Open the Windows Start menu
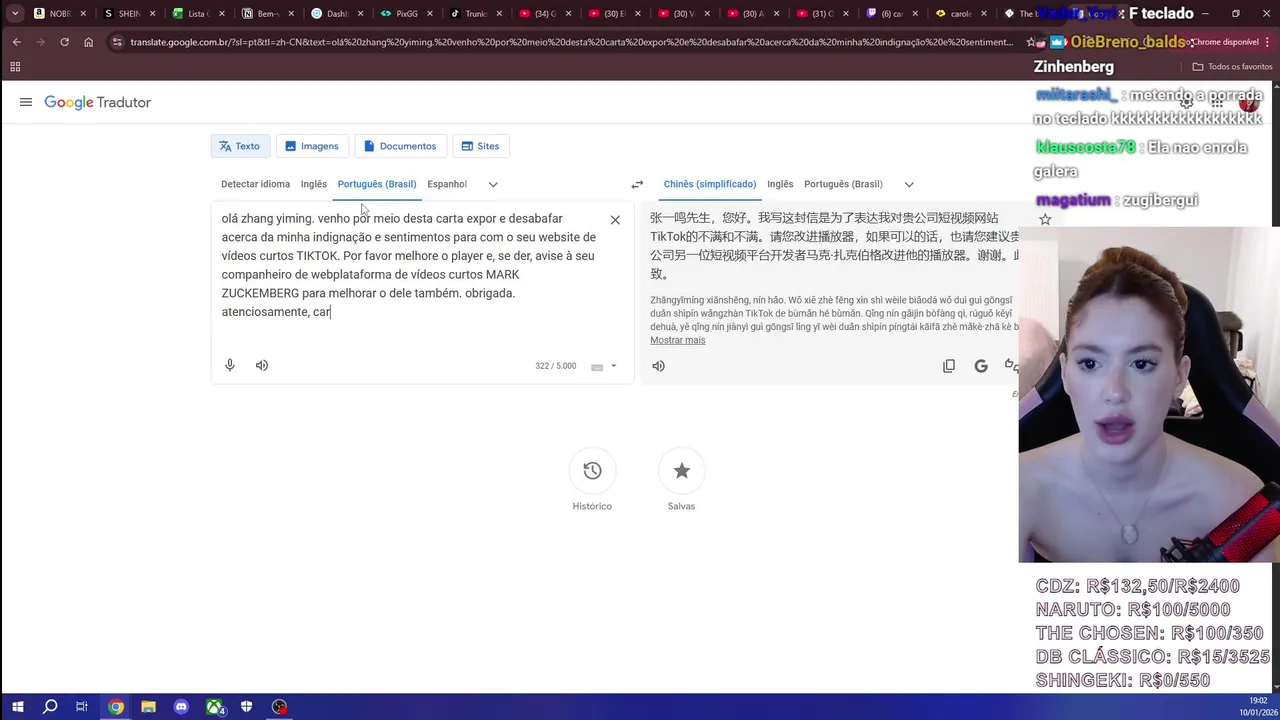 tap(17, 707)
